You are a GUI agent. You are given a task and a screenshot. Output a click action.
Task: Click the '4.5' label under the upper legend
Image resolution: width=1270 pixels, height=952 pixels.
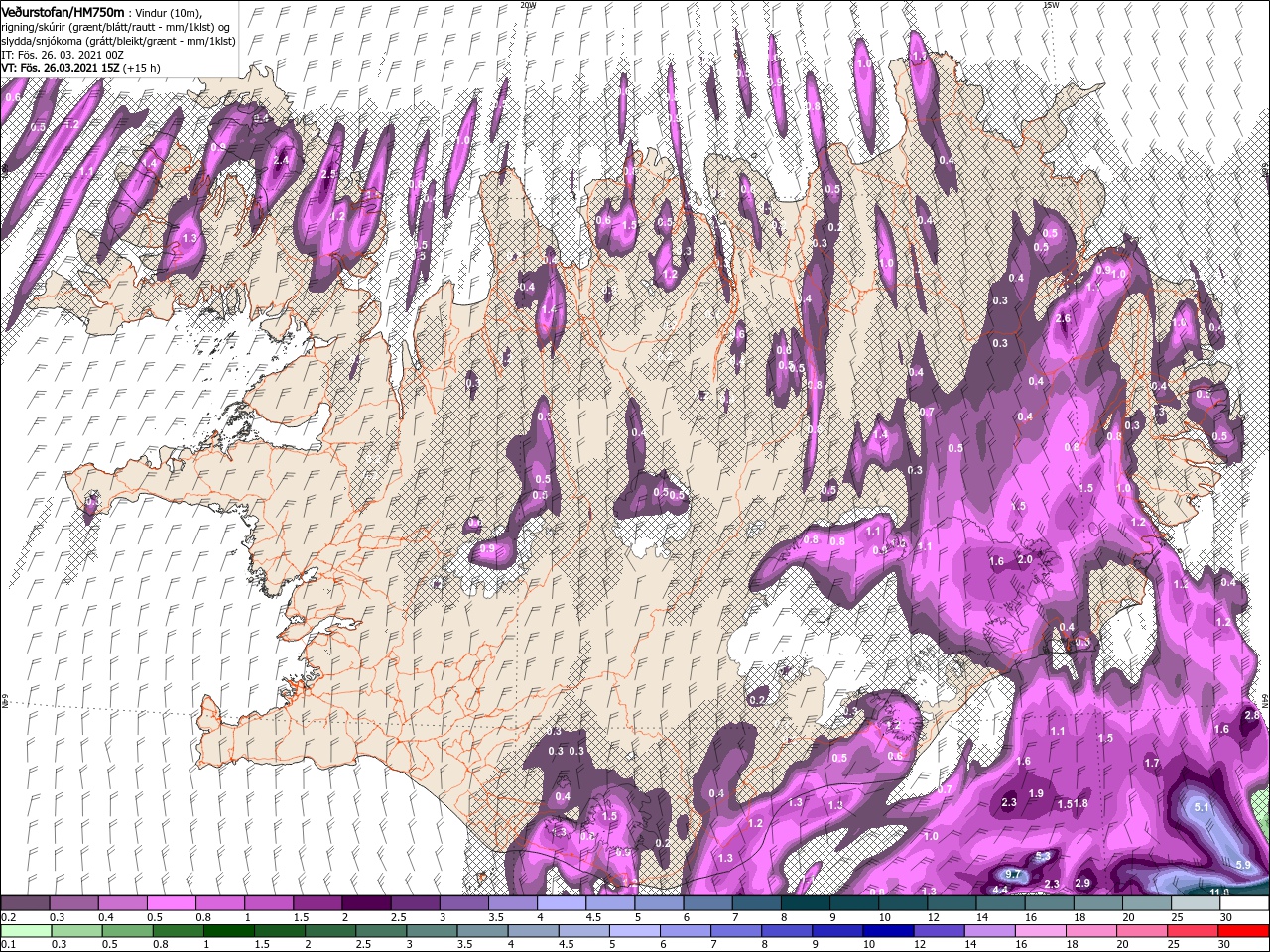pos(593,917)
